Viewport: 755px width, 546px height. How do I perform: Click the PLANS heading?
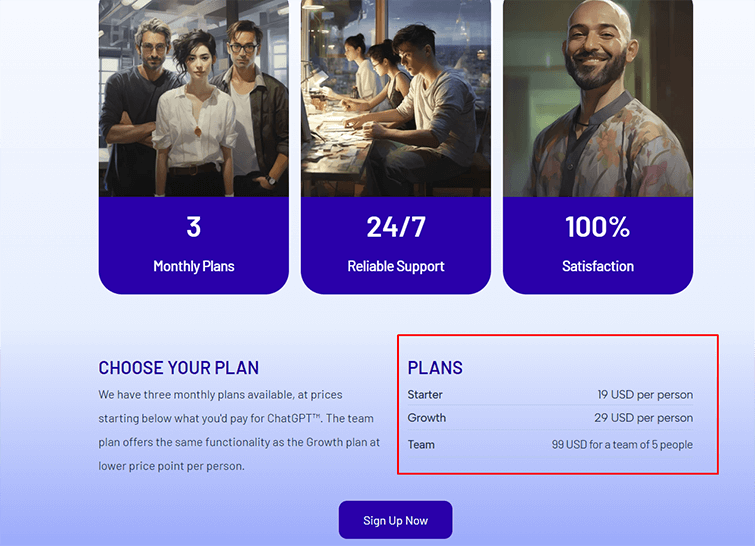click(435, 368)
